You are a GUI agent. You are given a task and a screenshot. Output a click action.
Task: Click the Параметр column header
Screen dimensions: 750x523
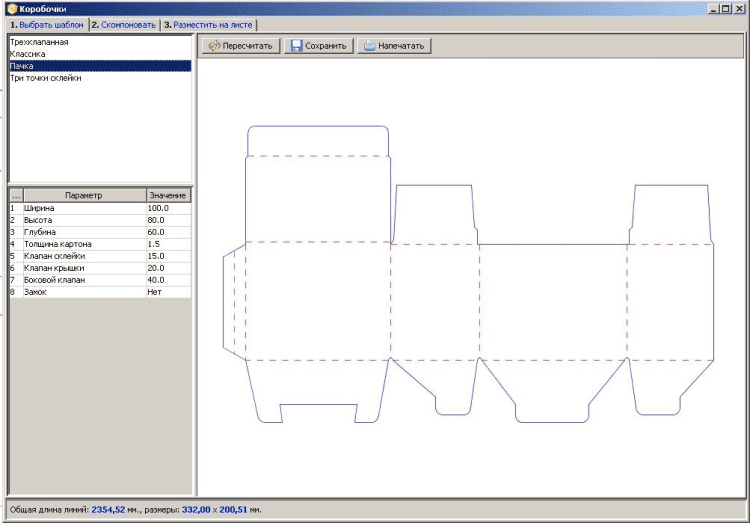84,195
